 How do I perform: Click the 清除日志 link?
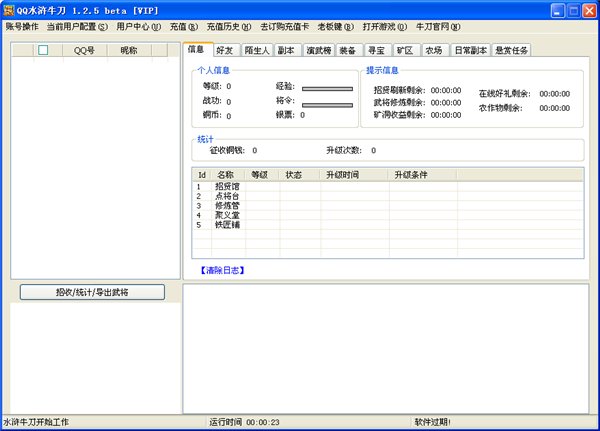(x=221, y=270)
